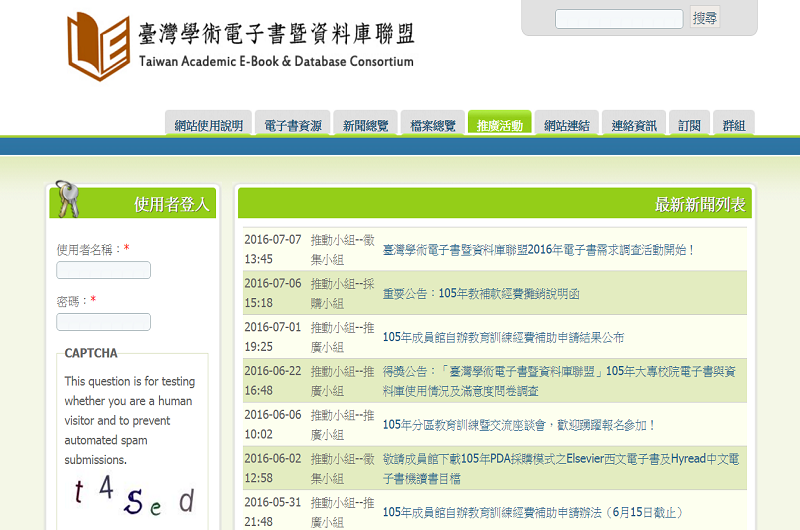Click the keys icon beside 使用者登入
The image size is (800, 530).
tap(67, 199)
